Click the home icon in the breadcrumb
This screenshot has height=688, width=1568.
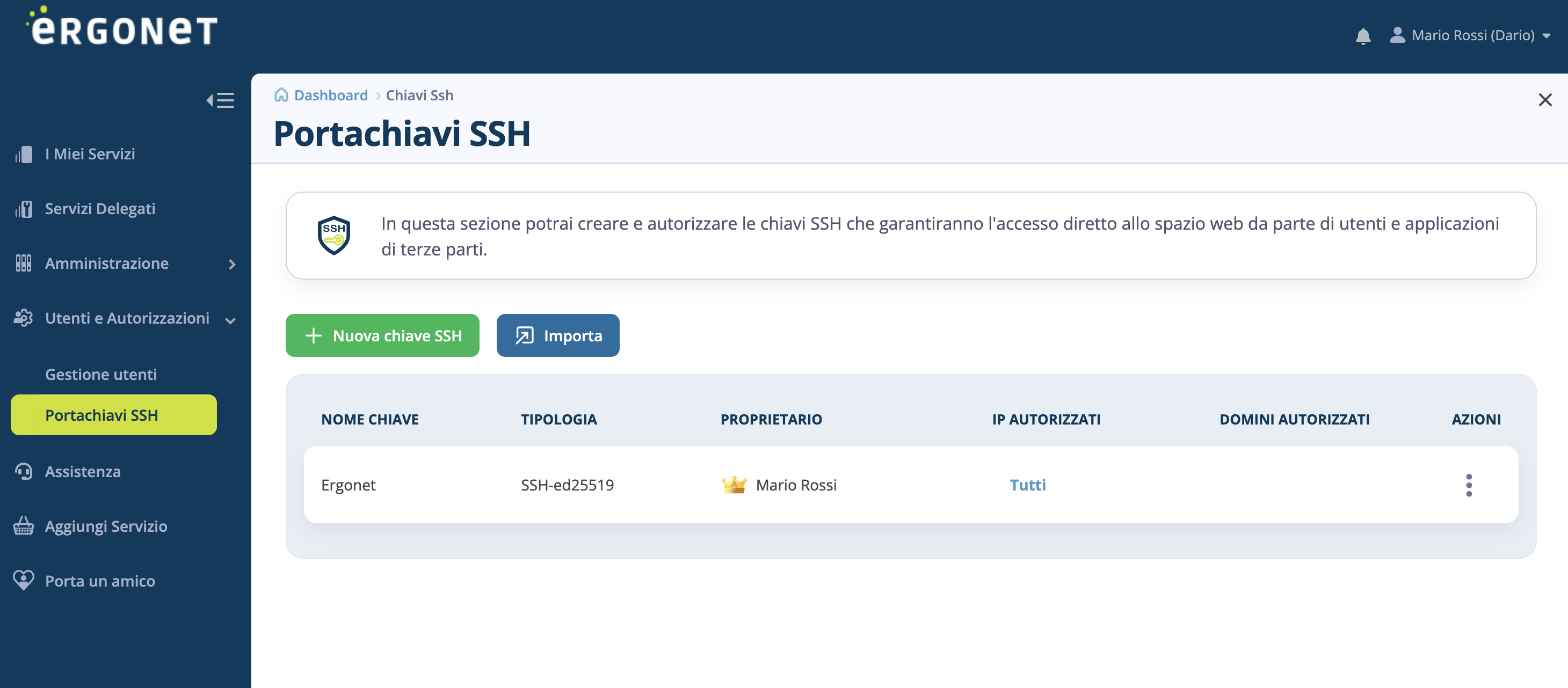281,95
